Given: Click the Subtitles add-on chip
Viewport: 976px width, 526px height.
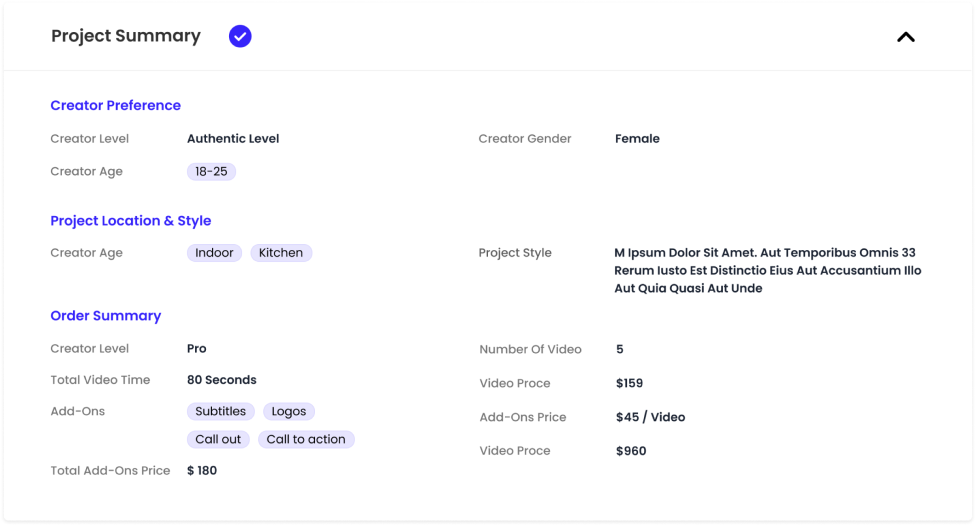Looking at the screenshot, I should (220, 411).
